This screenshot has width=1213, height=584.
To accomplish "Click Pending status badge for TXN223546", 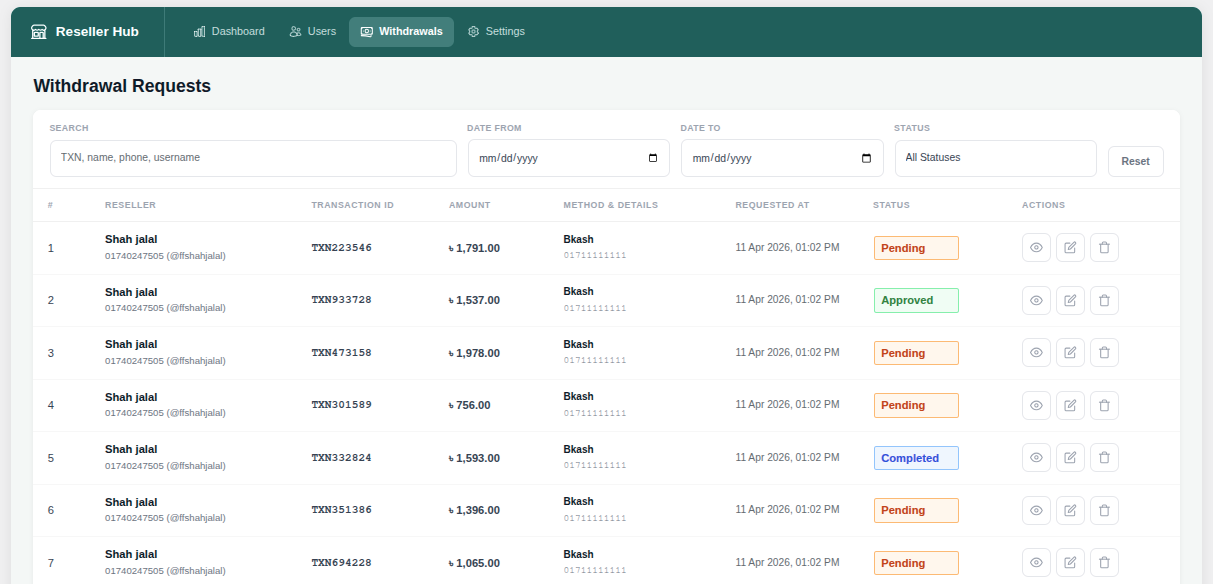I will 916,248.
